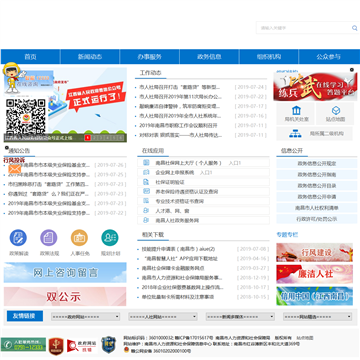Open the 行政许可/处罚公示 button
The width and height of the screenshot is (360, 360).
[x=316, y=219]
